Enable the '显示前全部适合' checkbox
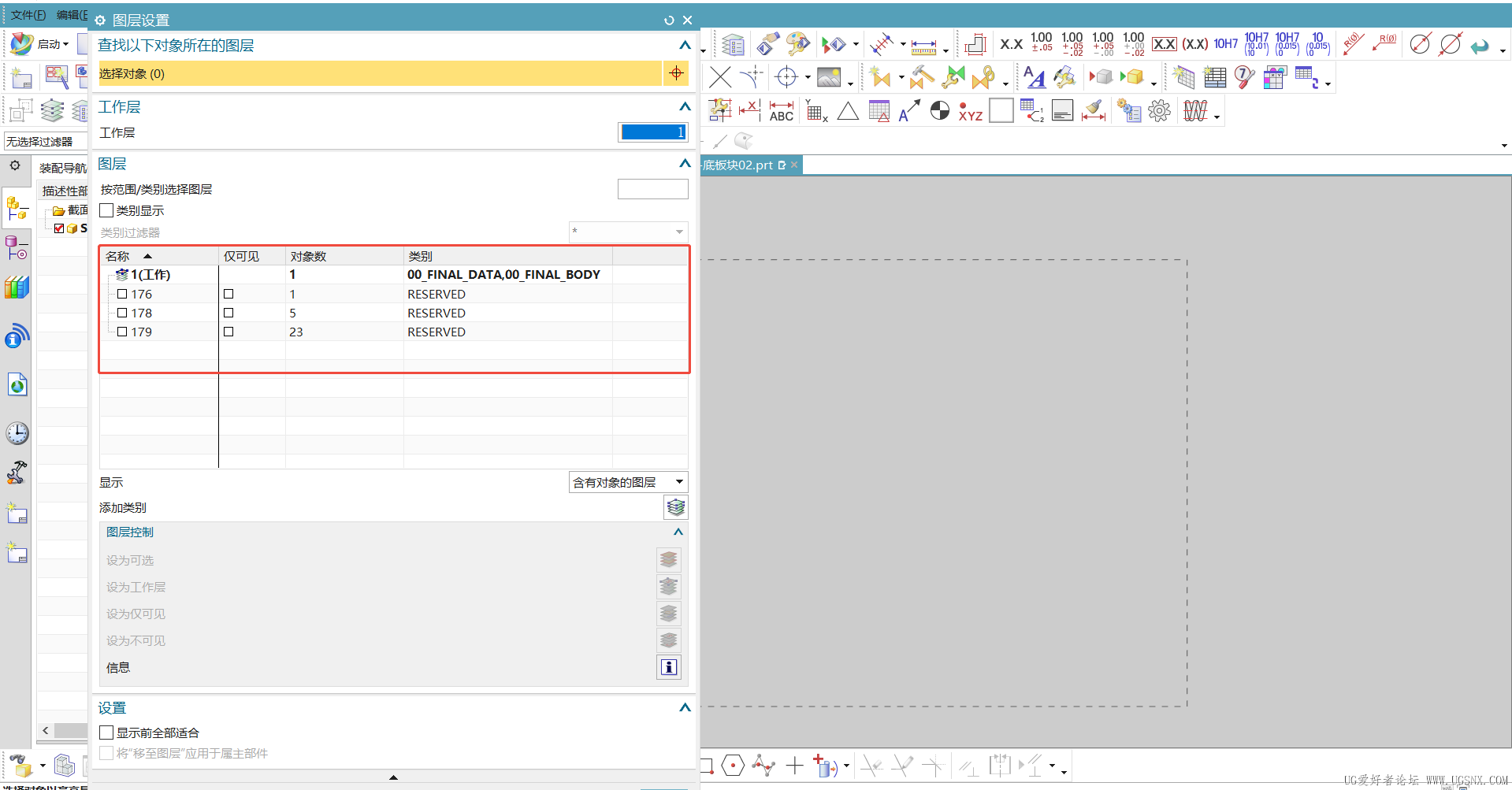This screenshot has width=1512, height=790. [x=107, y=733]
